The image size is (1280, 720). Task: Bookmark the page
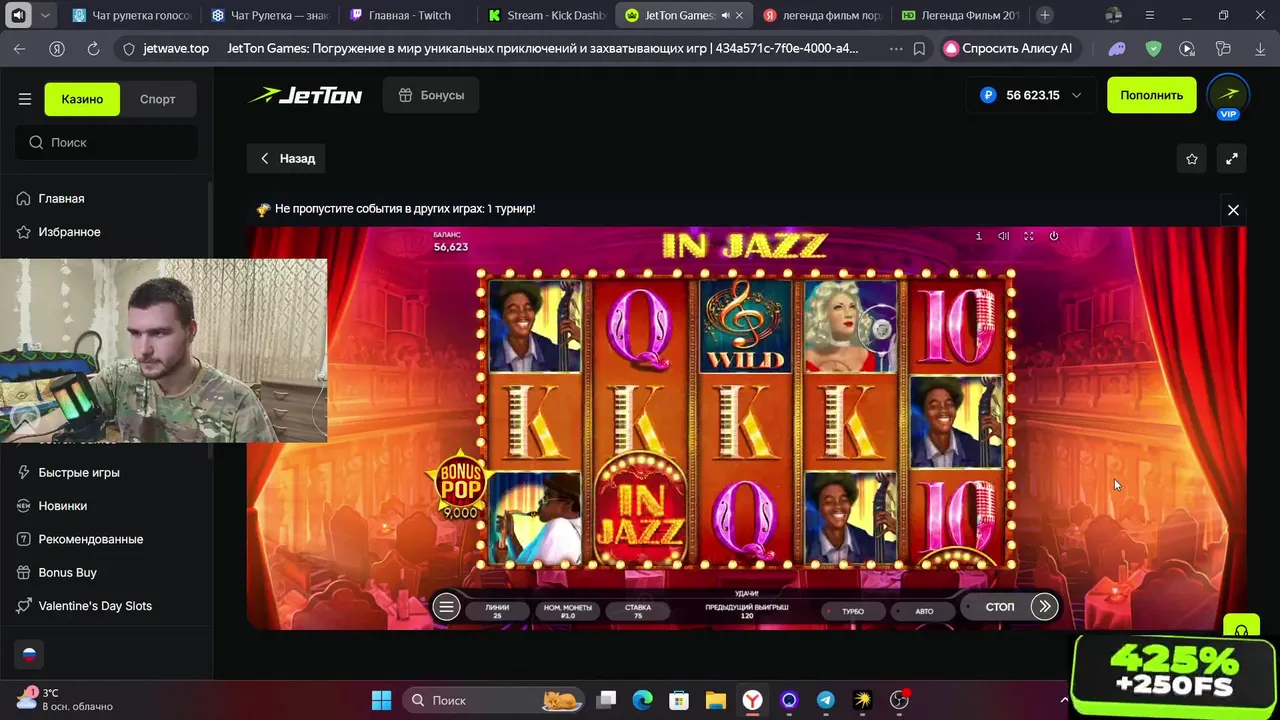pyautogui.click(x=919, y=48)
